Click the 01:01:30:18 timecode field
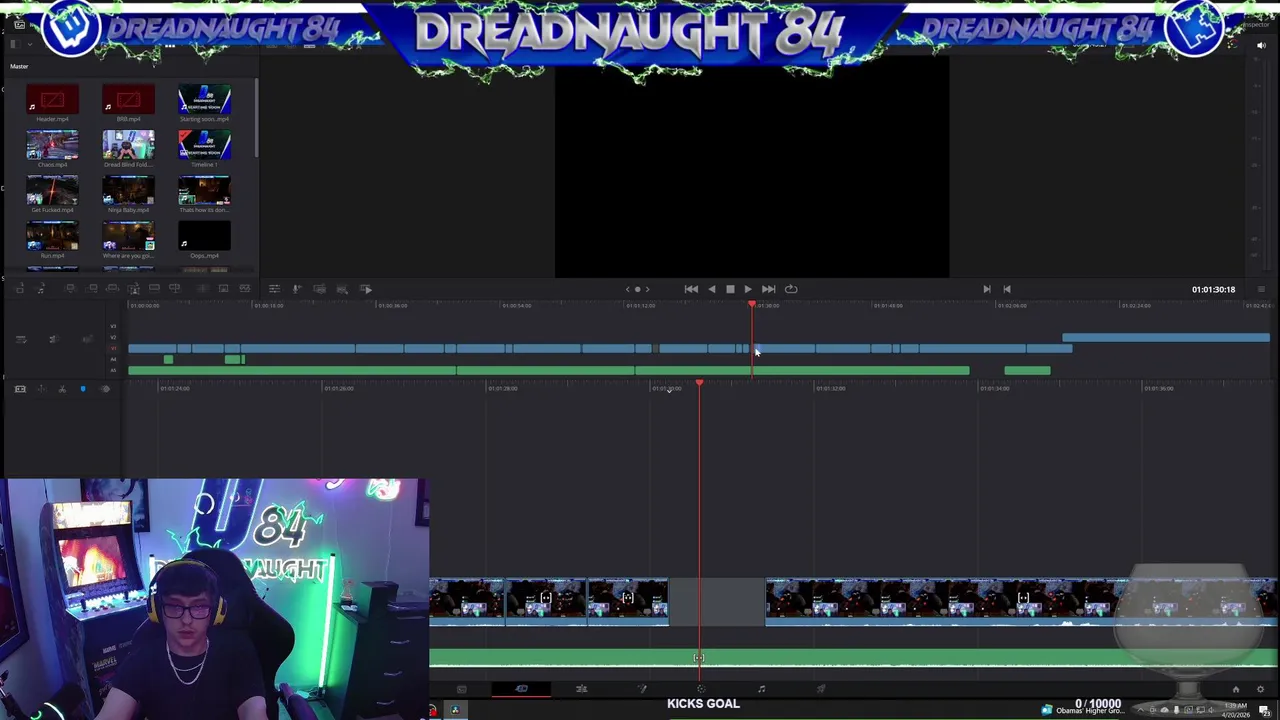1280x720 pixels. click(x=1213, y=289)
